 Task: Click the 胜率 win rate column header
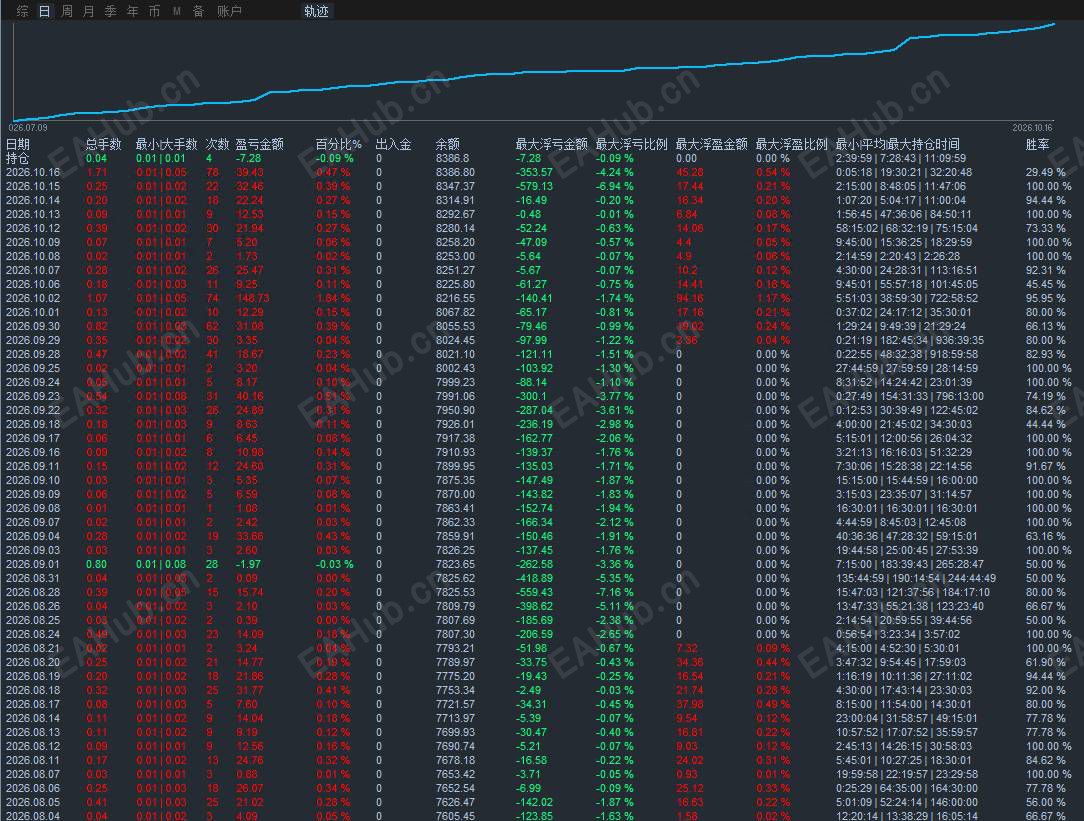click(1038, 144)
